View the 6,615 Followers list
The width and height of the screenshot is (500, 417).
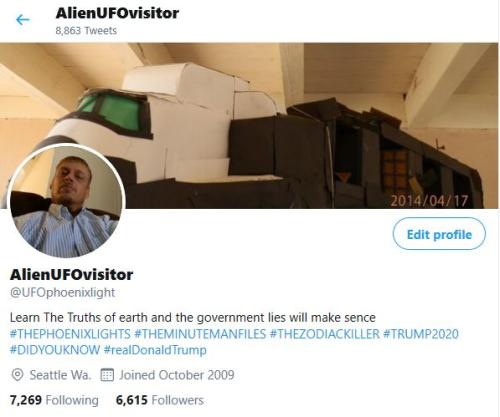pyautogui.click(x=160, y=400)
